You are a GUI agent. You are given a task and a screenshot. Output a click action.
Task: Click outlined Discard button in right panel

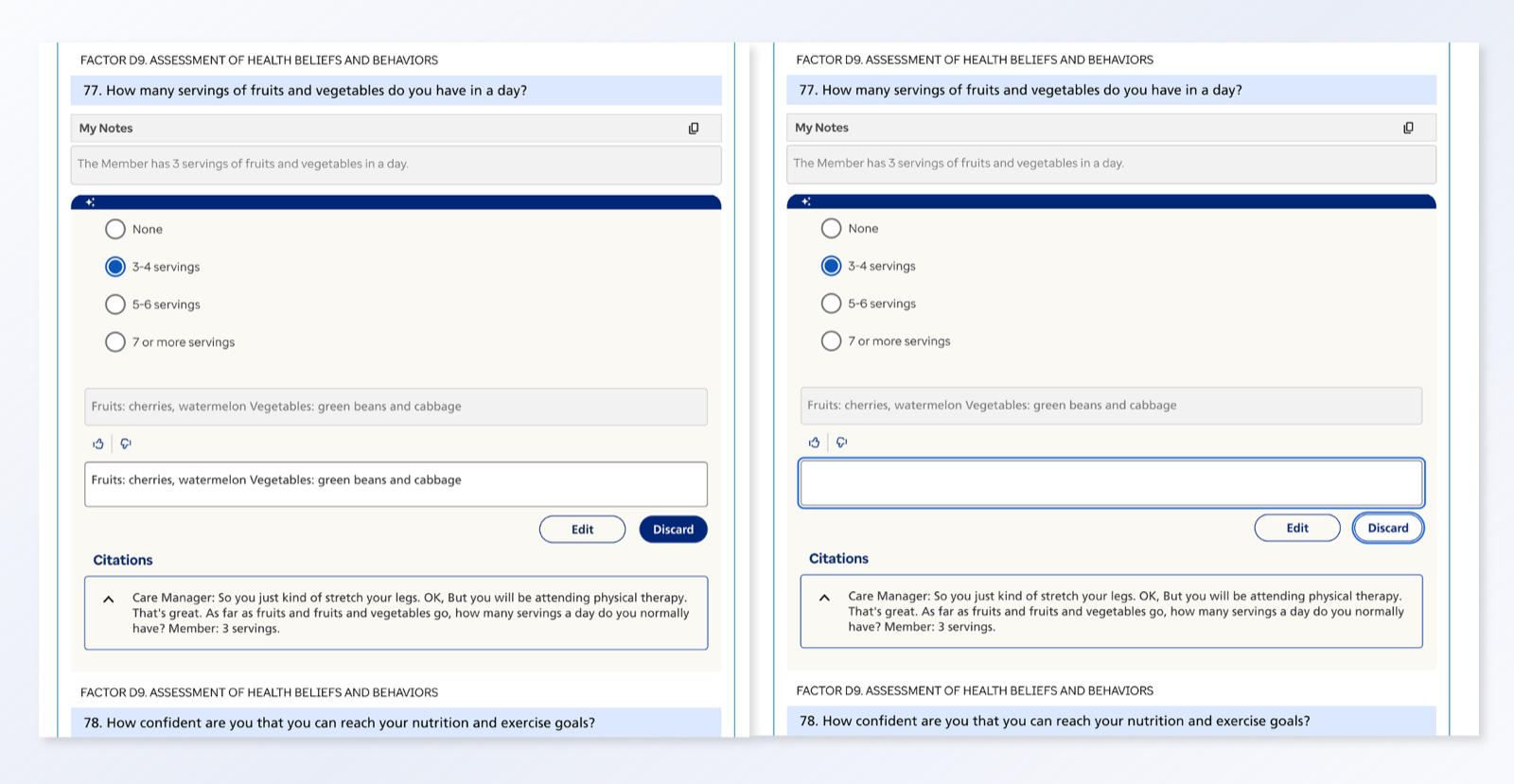click(x=1388, y=528)
